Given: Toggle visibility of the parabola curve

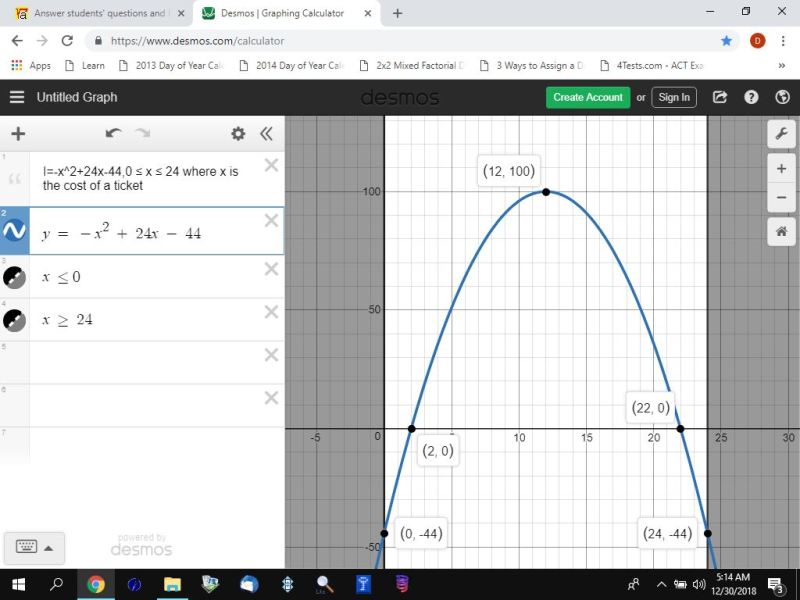Looking at the screenshot, I should (14, 231).
